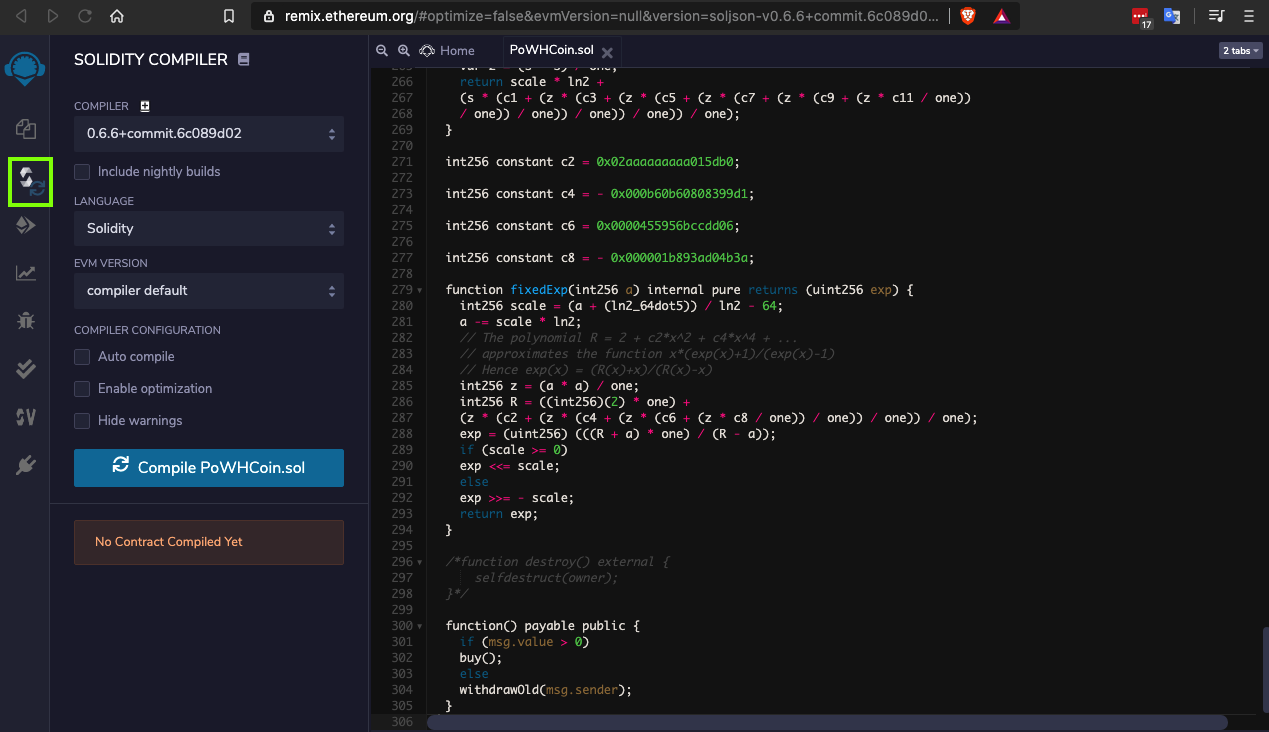Viewport: 1269px width, 732px height.
Task: Open the EVM Version dropdown
Action: click(x=208, y=291)
